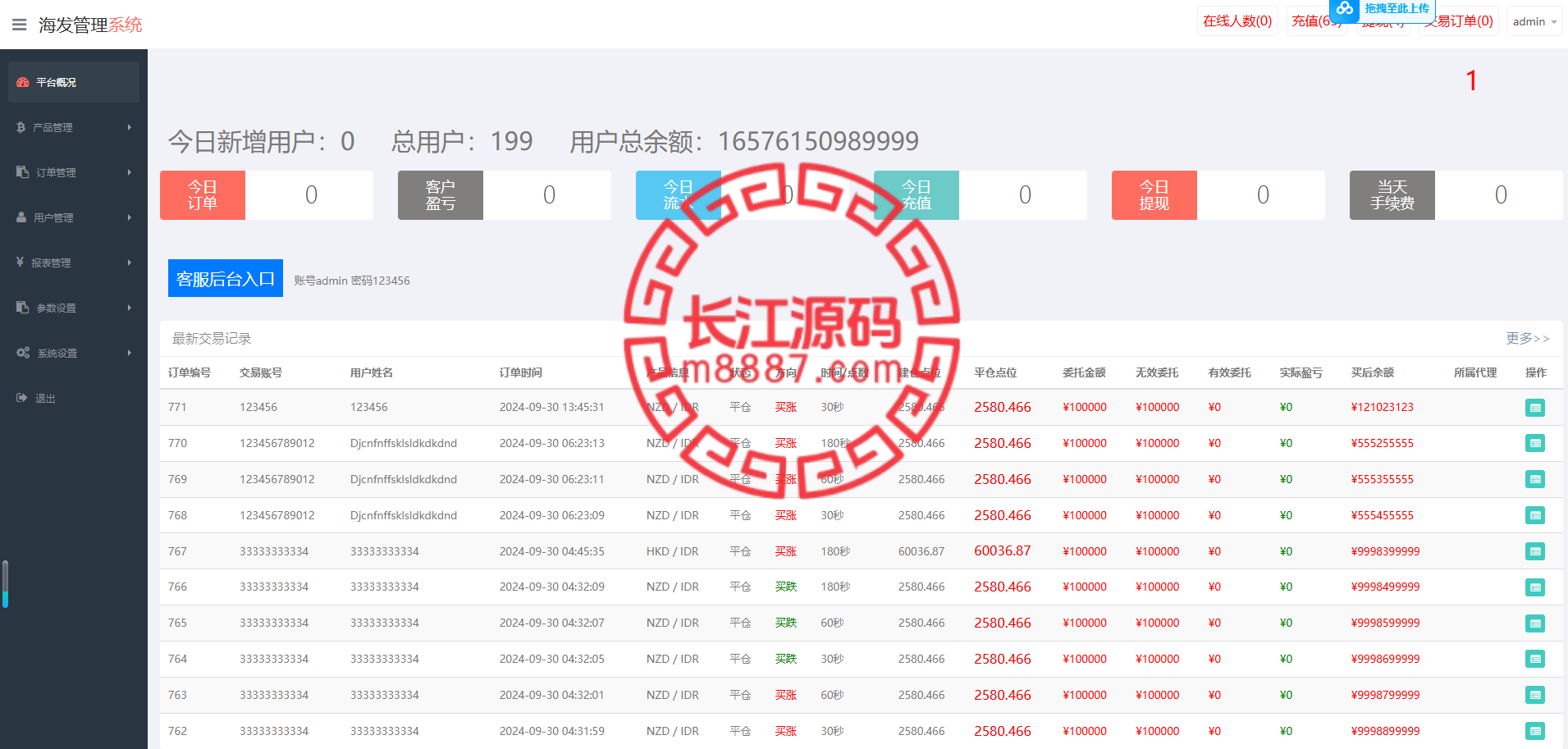
Task: Click order time 2024-09-30 13:45:31
Action: 551,407
